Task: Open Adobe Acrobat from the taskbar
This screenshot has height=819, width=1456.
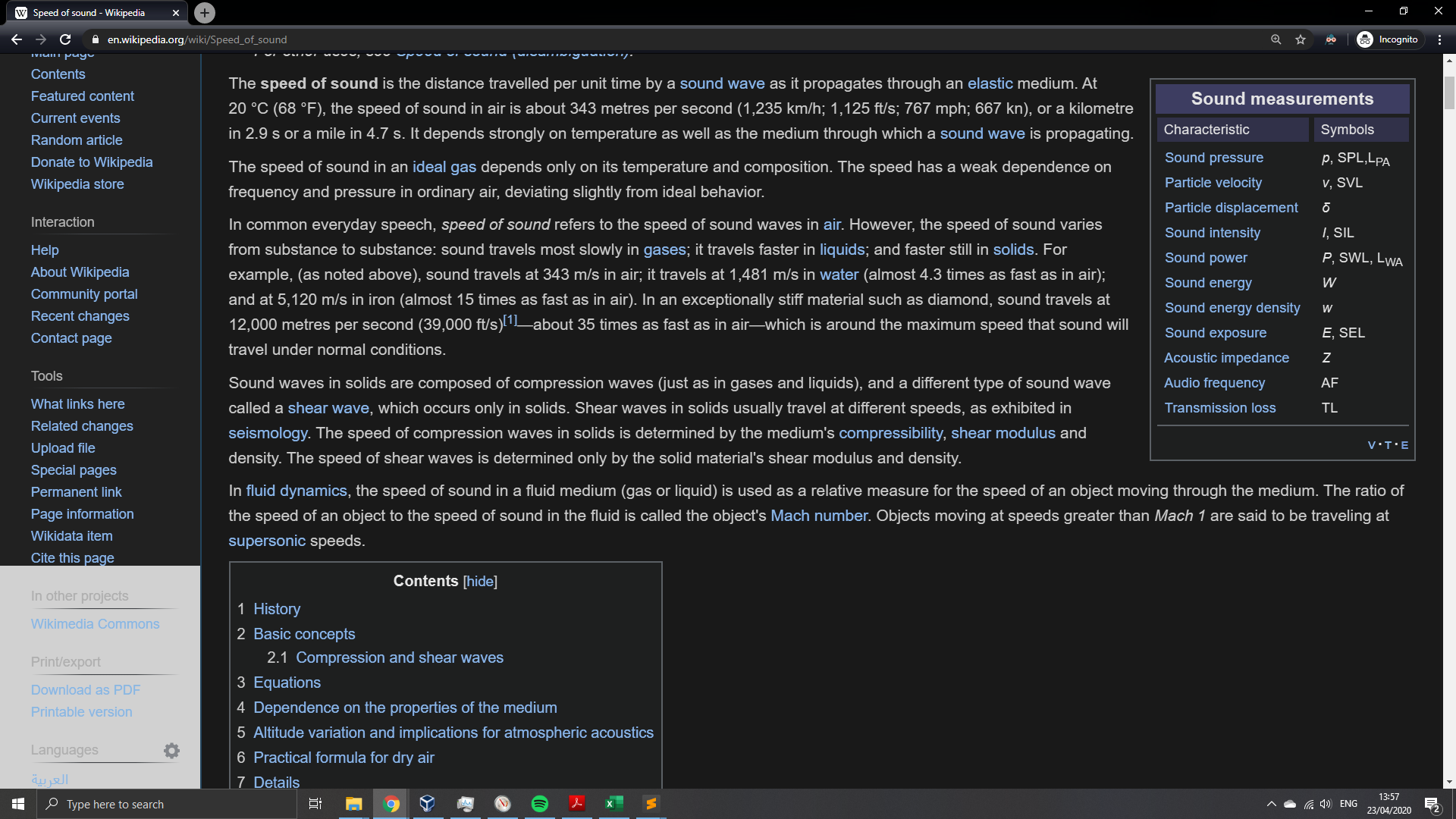Action: pos(577,804)
